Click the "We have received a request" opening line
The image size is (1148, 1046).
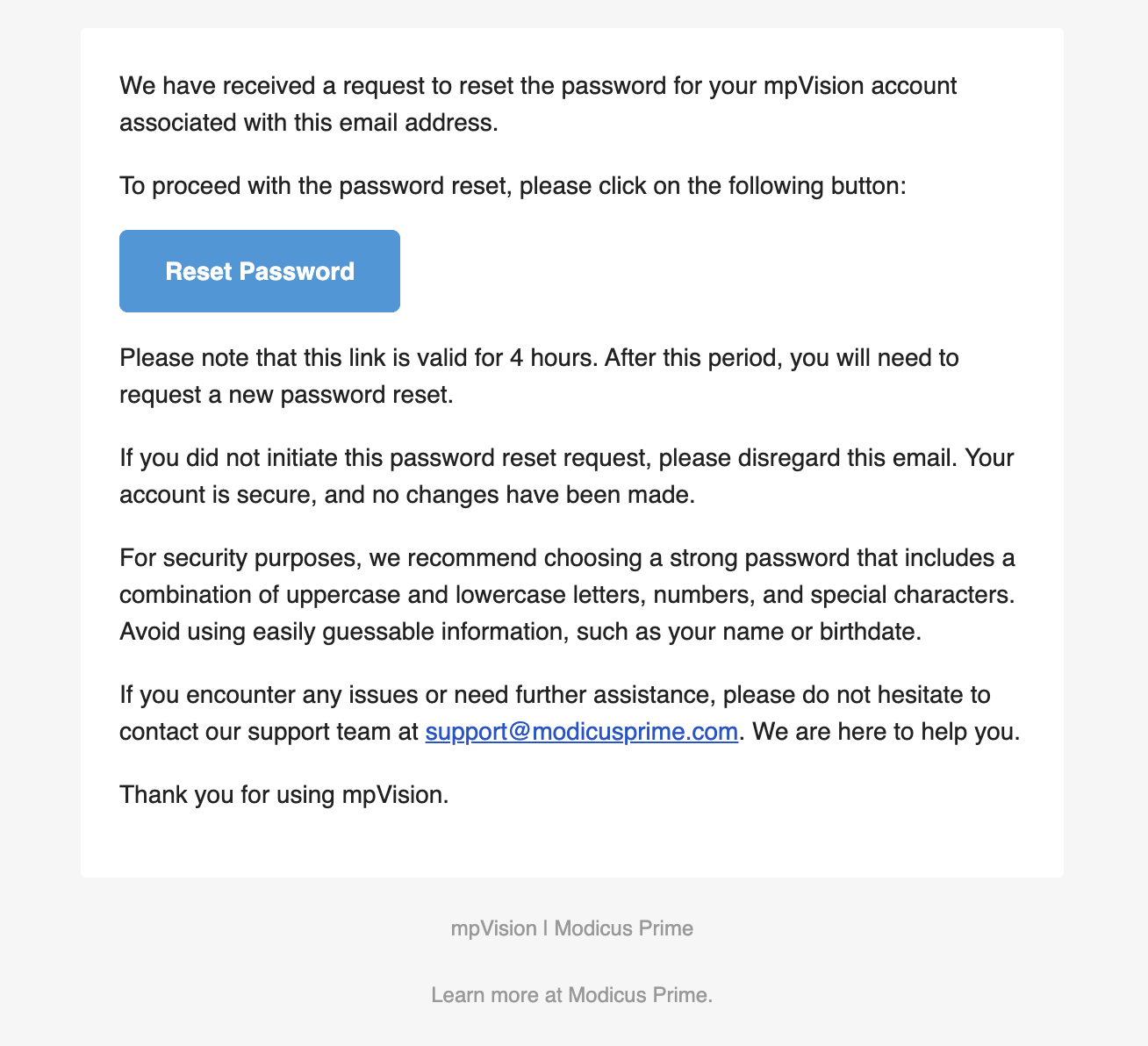(x=538, y=86)
